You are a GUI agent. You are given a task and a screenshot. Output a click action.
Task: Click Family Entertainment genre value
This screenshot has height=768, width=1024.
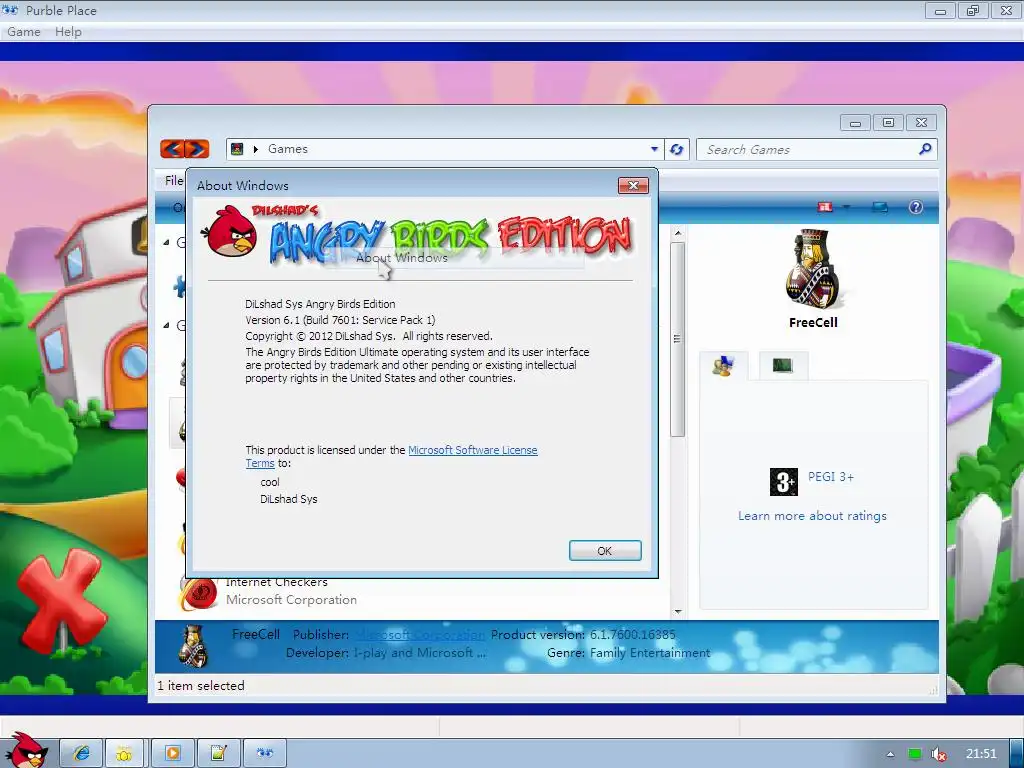point(650,652)
